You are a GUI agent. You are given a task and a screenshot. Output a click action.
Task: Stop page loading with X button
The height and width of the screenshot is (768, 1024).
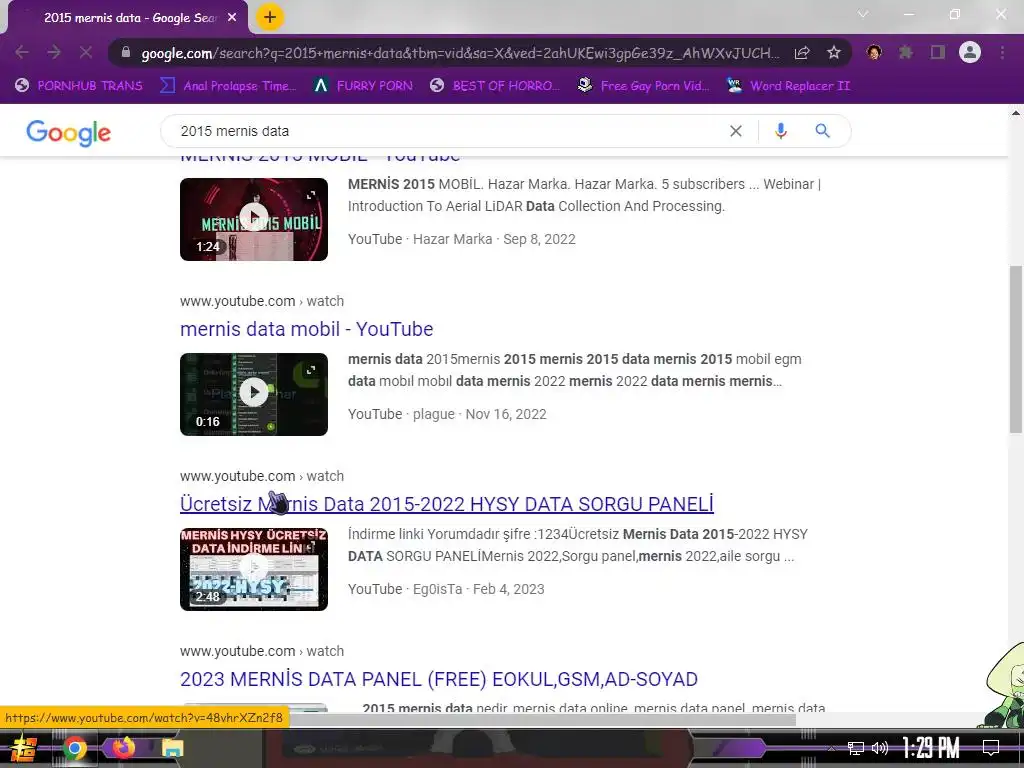coord(86,52)
